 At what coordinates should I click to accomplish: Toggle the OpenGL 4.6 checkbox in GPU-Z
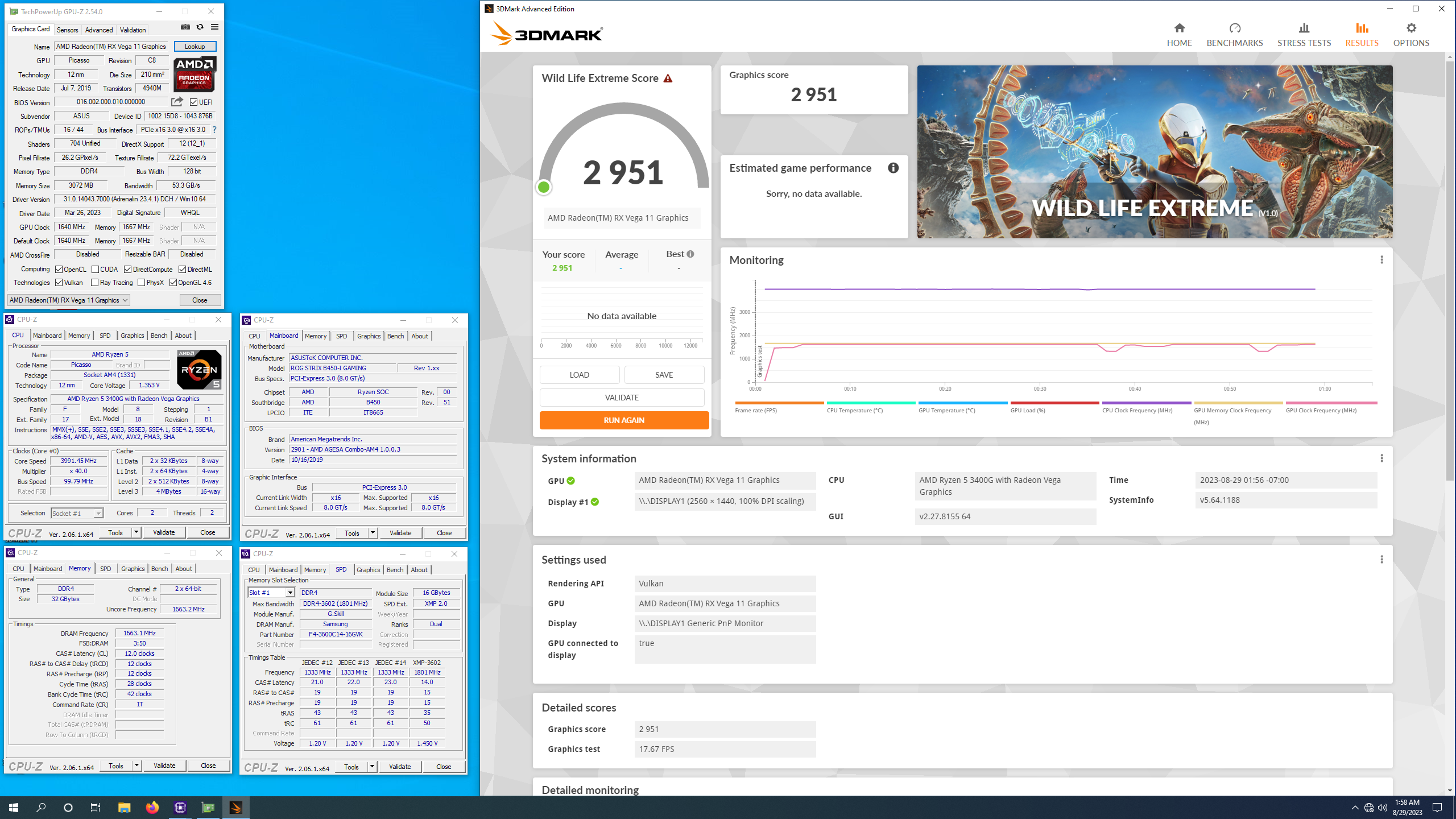pyautogui.click(x=173, y=283)
